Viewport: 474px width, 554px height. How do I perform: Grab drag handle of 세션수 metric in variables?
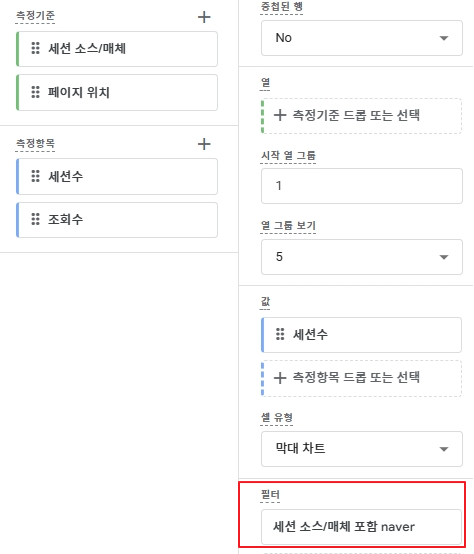coord(35,176)
